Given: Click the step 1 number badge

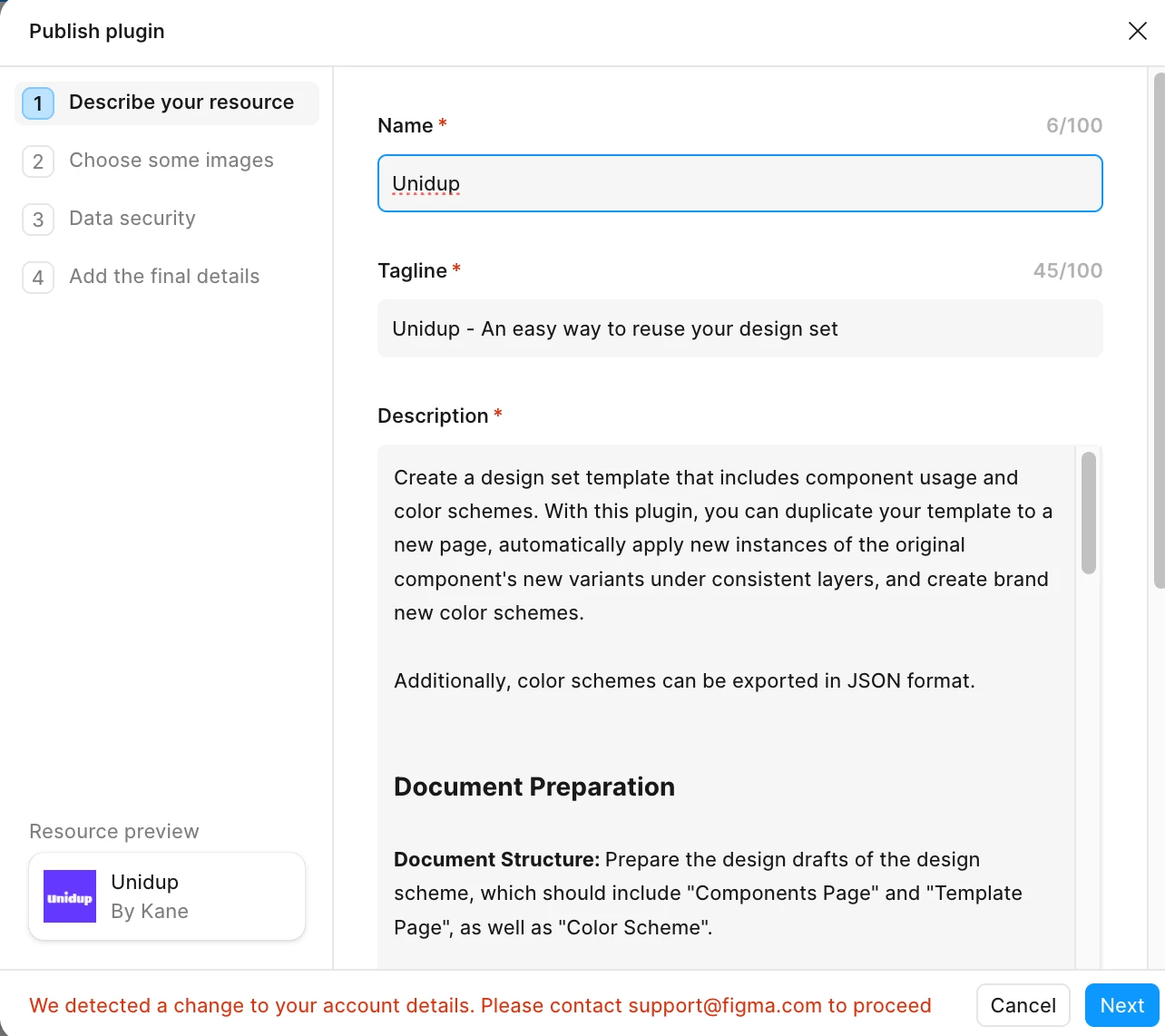Looking at the screenshot, I should (x=38, y=103).
